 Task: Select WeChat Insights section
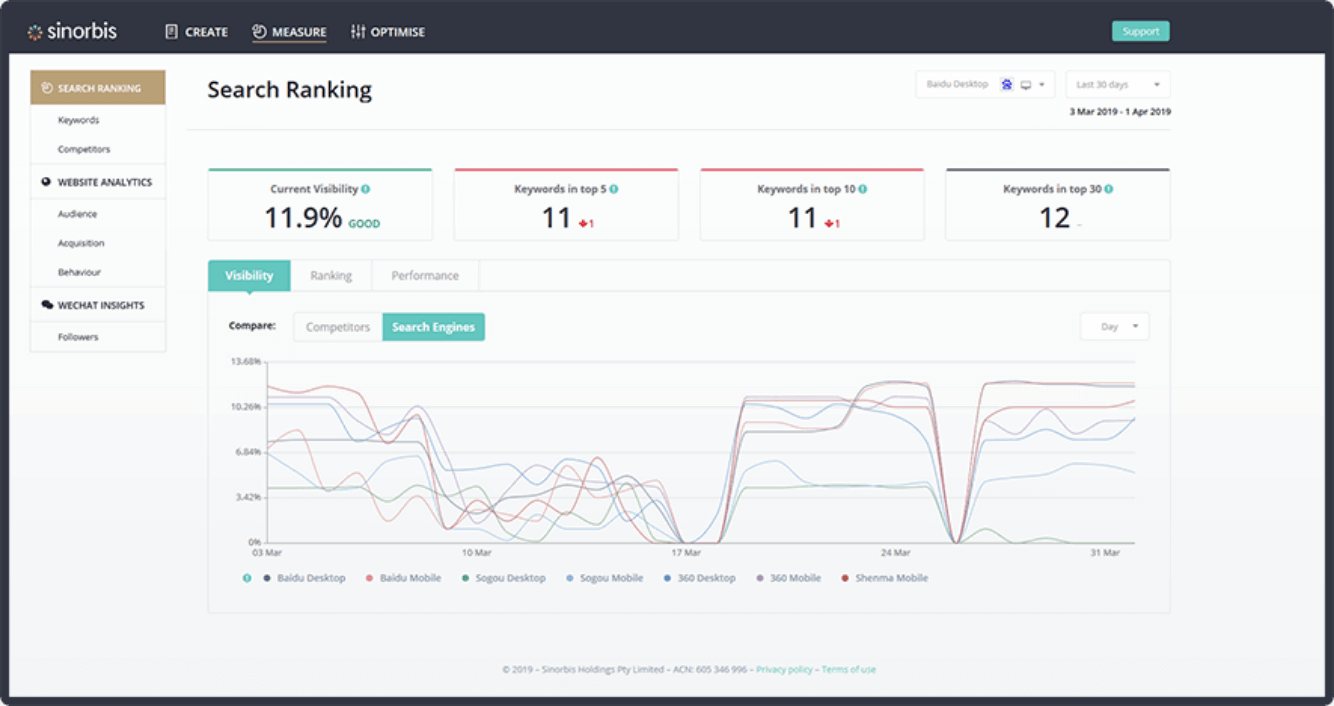[x=98, y=305]
